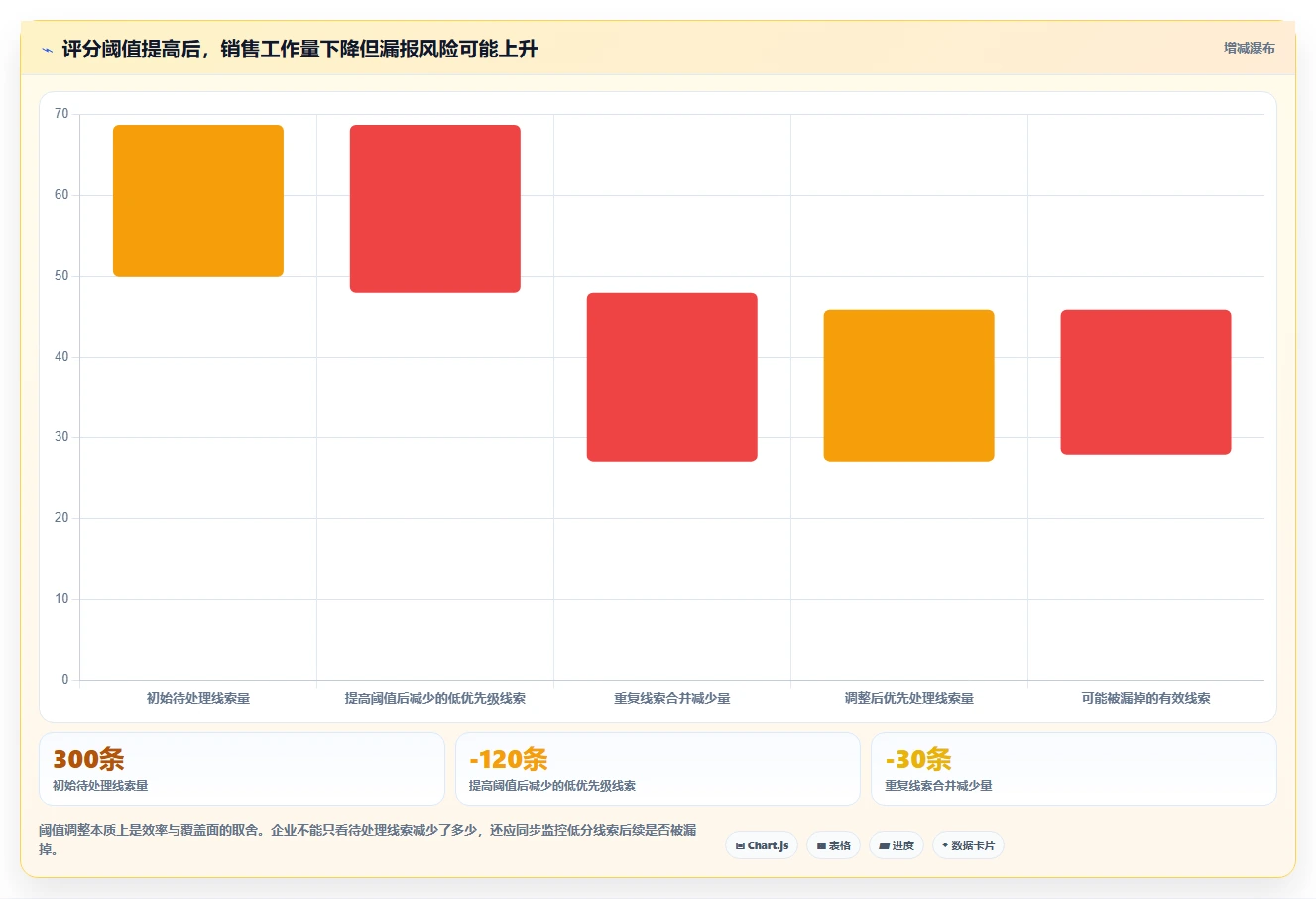Select the Chart.js chip
1316x899 pixels.
[762, 845]
